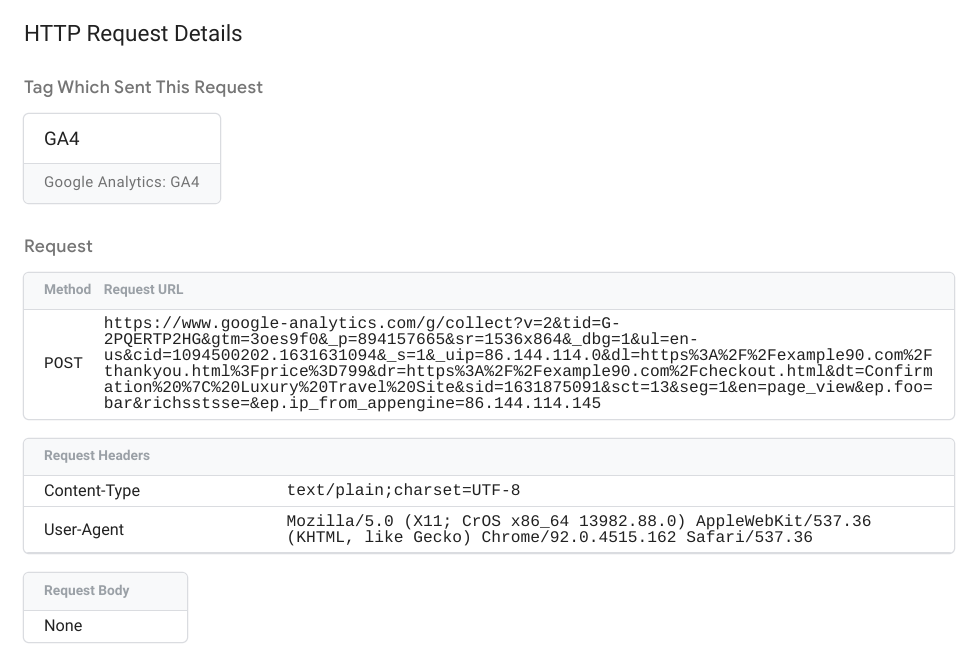Click the Method column header
This screenshot has width=977, height=654.
click(x=67, y=289)
